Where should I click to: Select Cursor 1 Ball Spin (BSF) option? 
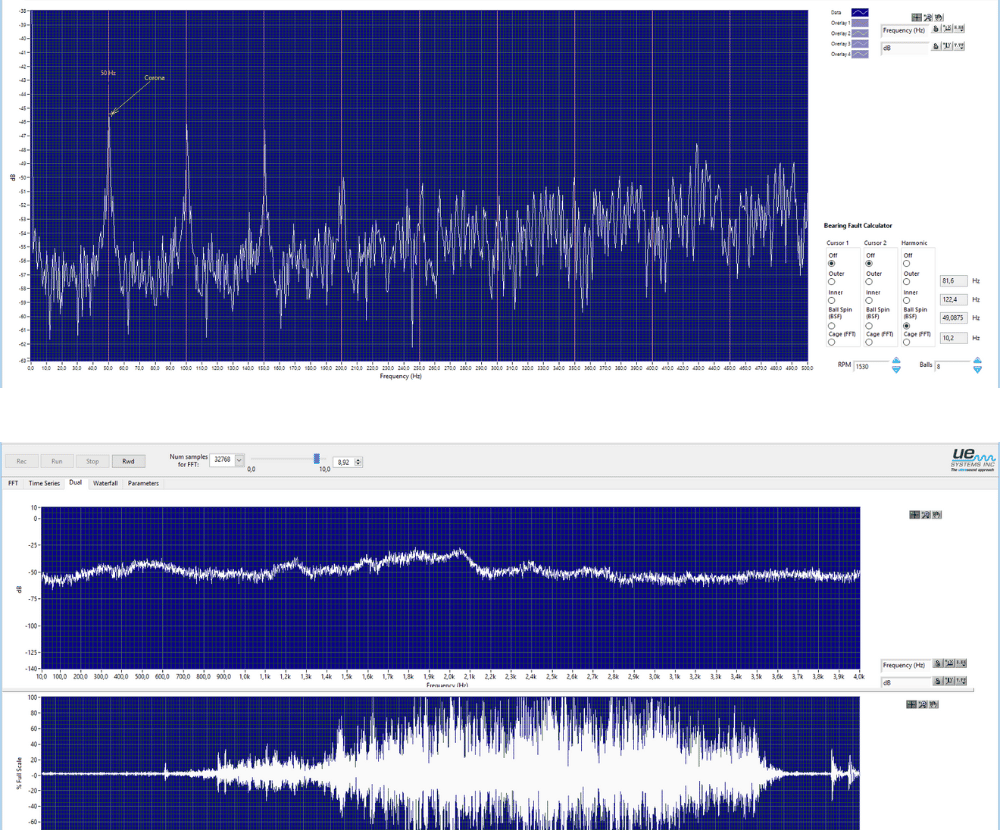(832, 325)
